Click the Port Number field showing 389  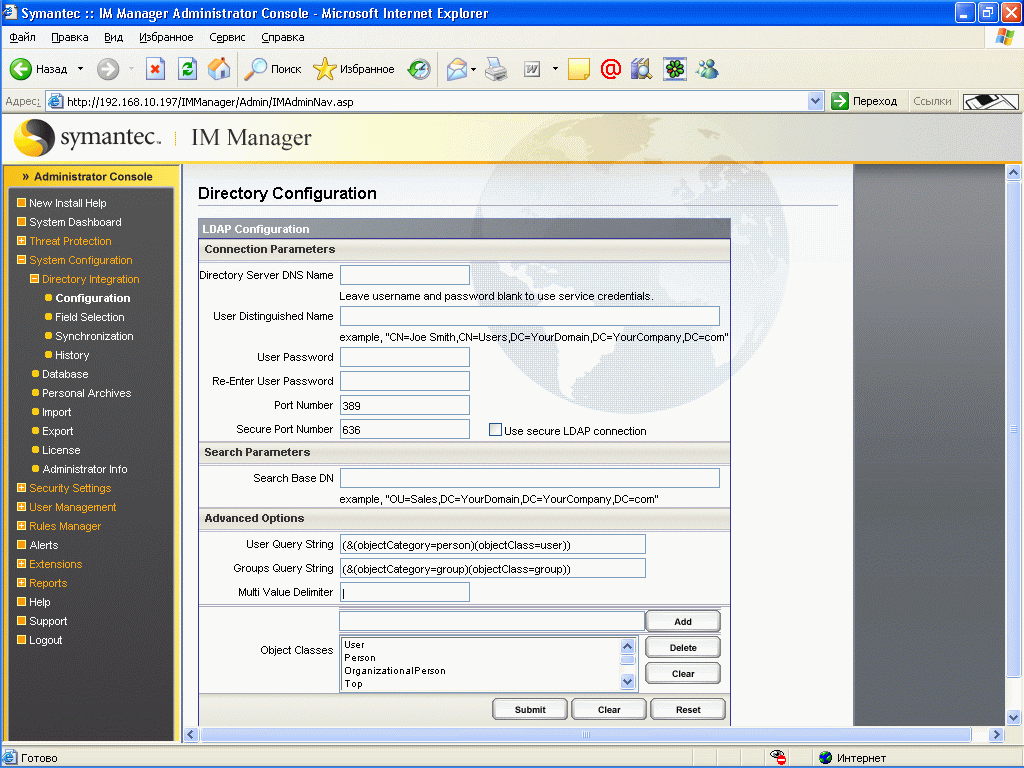click(404, 405)
